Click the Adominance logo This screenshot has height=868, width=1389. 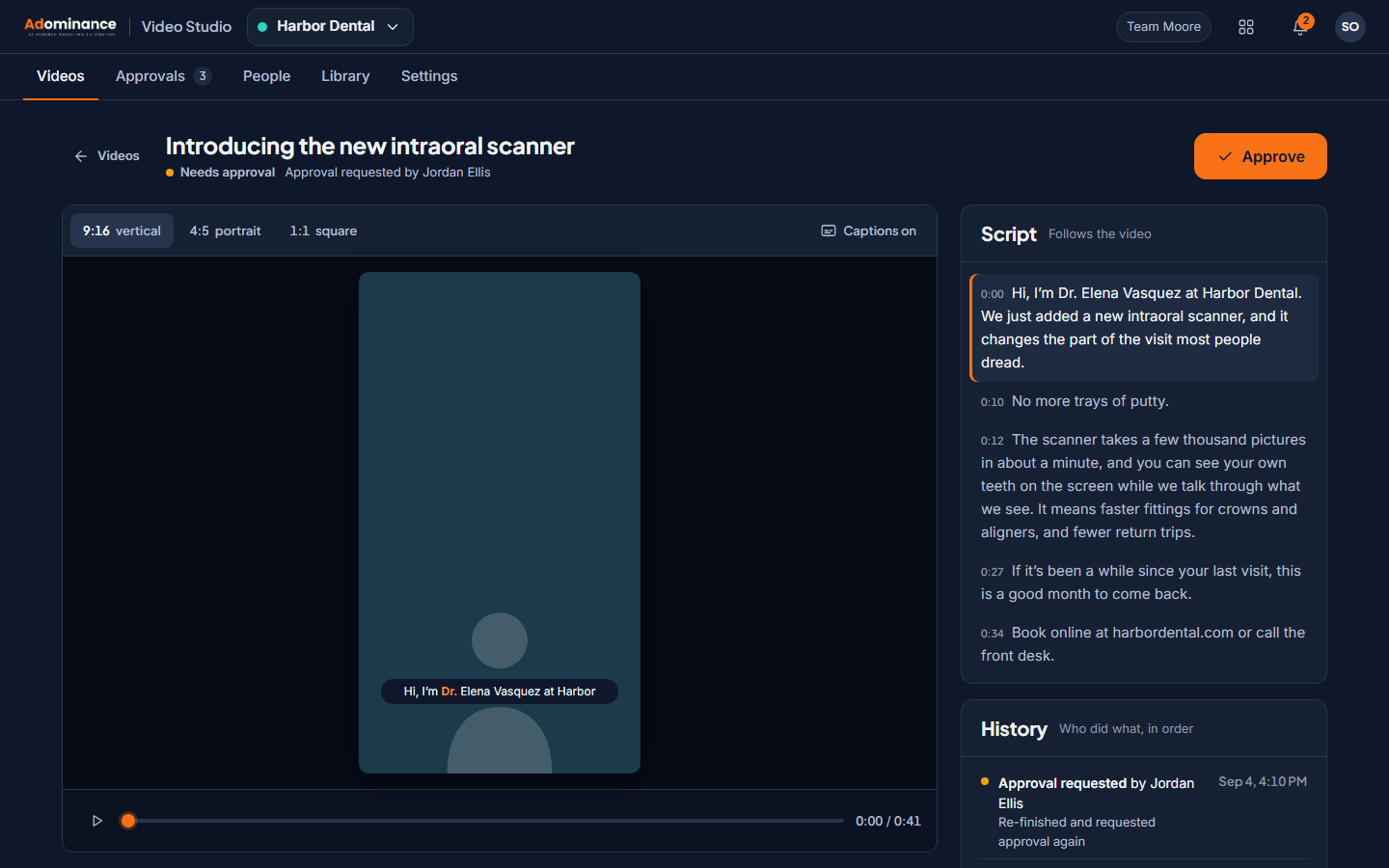70,26
